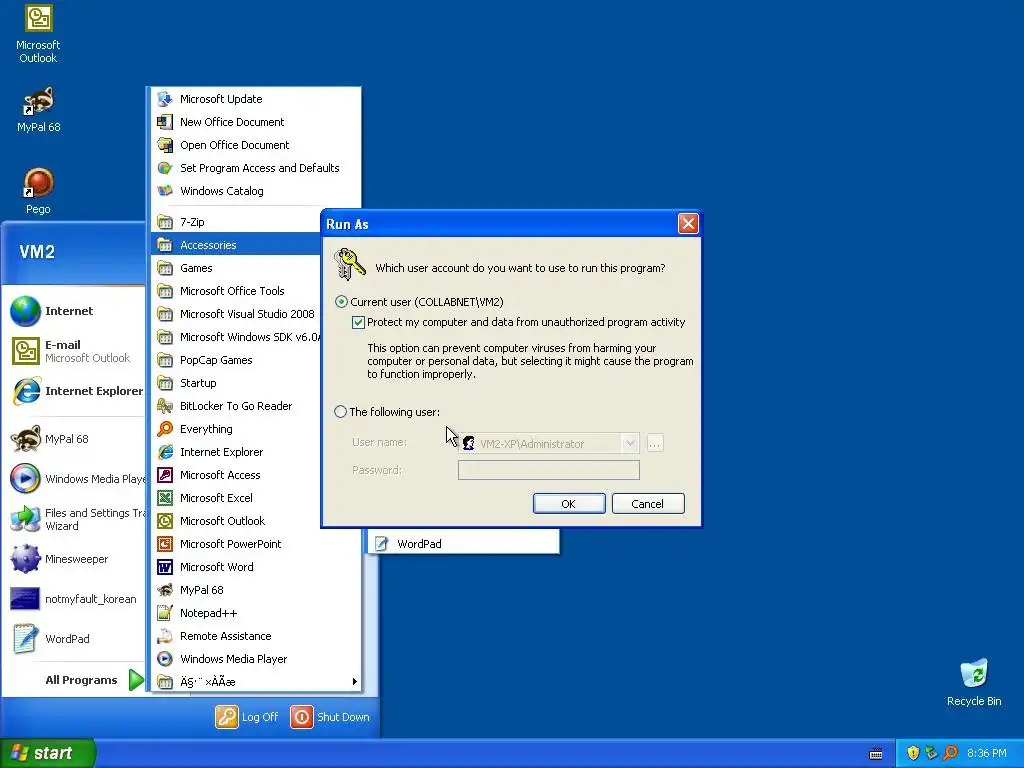The width and height of the screenshot is (1024, 768).
Task: Click the Start button
Action: coord(47,753)
